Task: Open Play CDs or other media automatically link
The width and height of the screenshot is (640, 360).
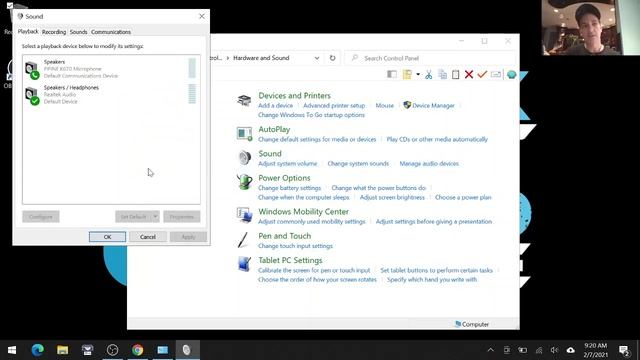Action: pyautogui.click(x=437, y=139)
